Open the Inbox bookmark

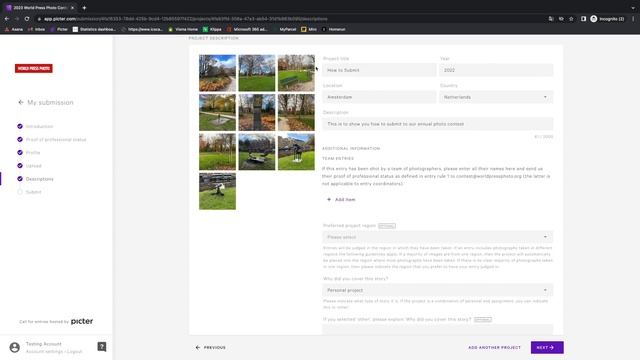coord(36,29)
